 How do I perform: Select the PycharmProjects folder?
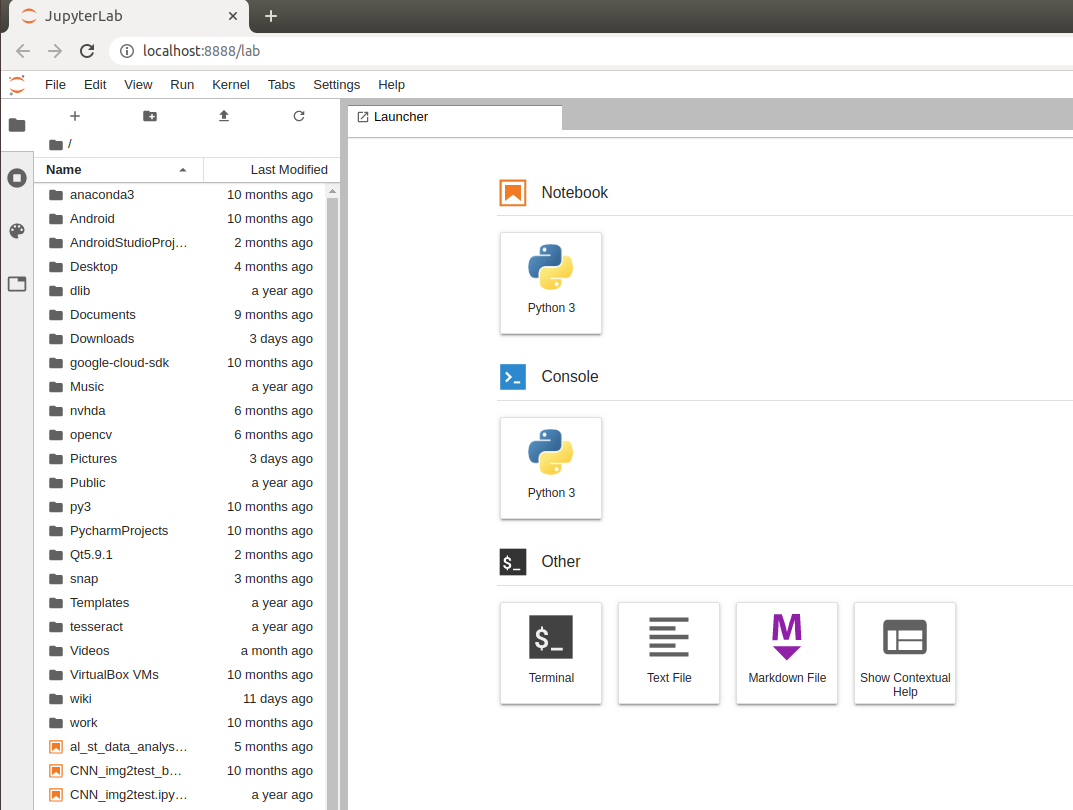point(181,531)
